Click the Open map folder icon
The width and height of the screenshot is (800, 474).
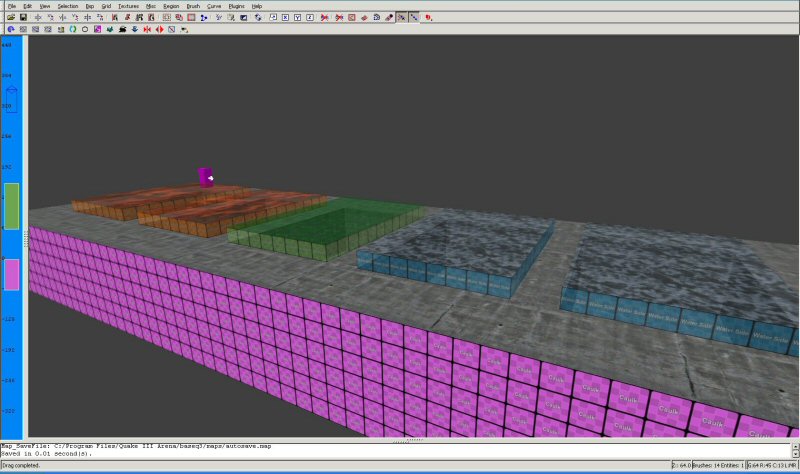click(9, 17)
